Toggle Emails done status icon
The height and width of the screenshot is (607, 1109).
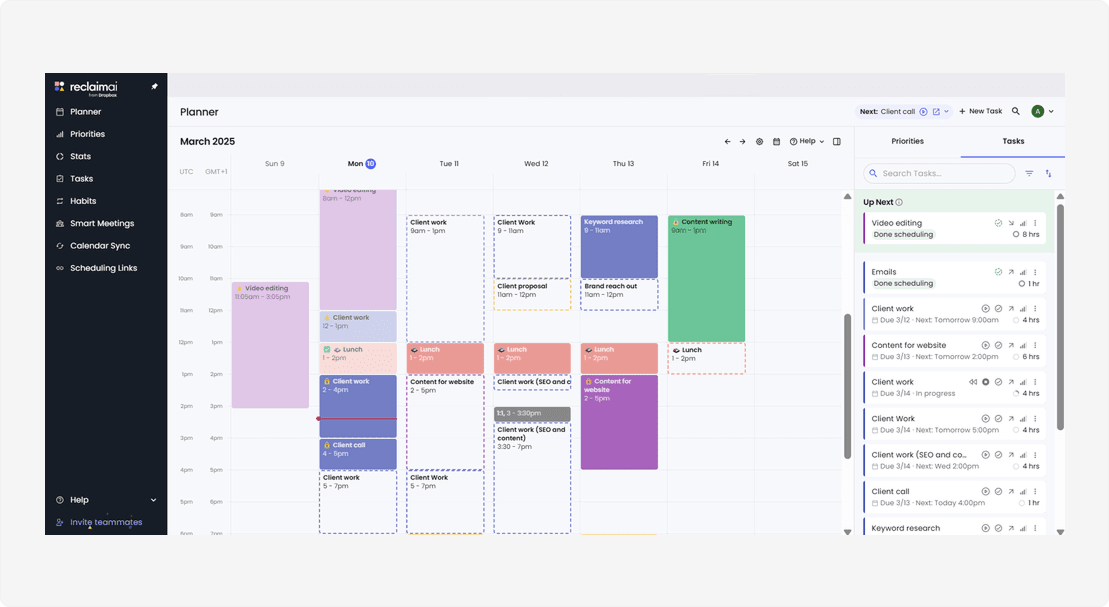click(x=998, y=272)
